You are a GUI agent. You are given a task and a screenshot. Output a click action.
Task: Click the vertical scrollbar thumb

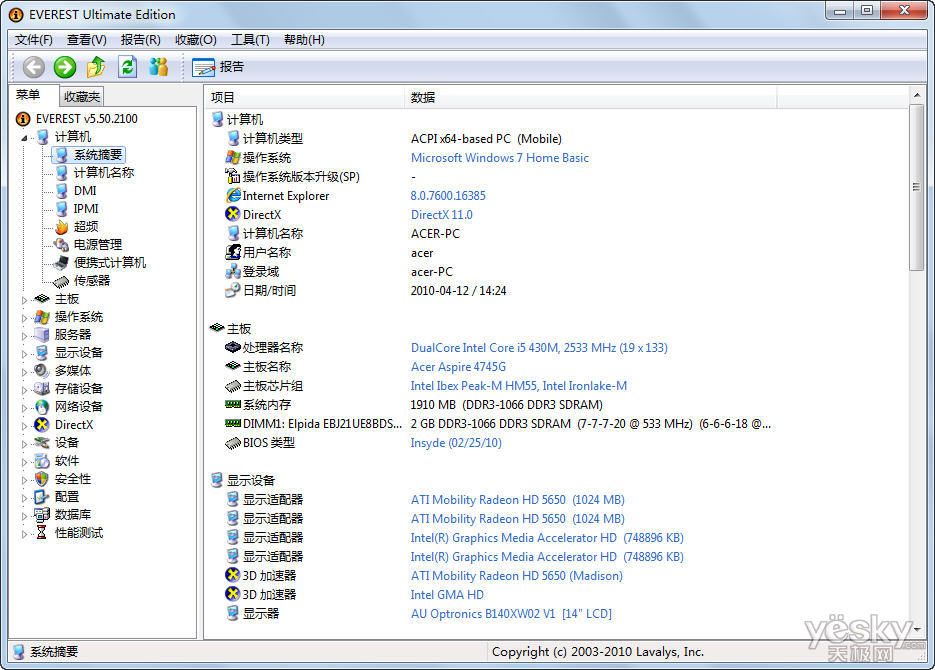click(x=916, y=187)
